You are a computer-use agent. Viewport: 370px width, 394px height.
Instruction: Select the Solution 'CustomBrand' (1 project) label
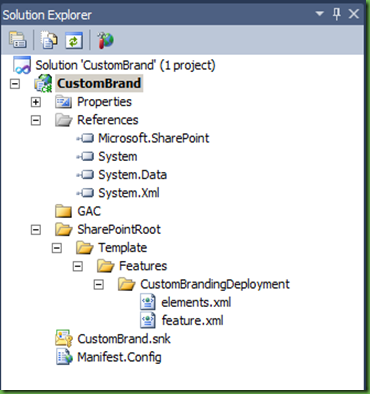(x=126, y=65)
